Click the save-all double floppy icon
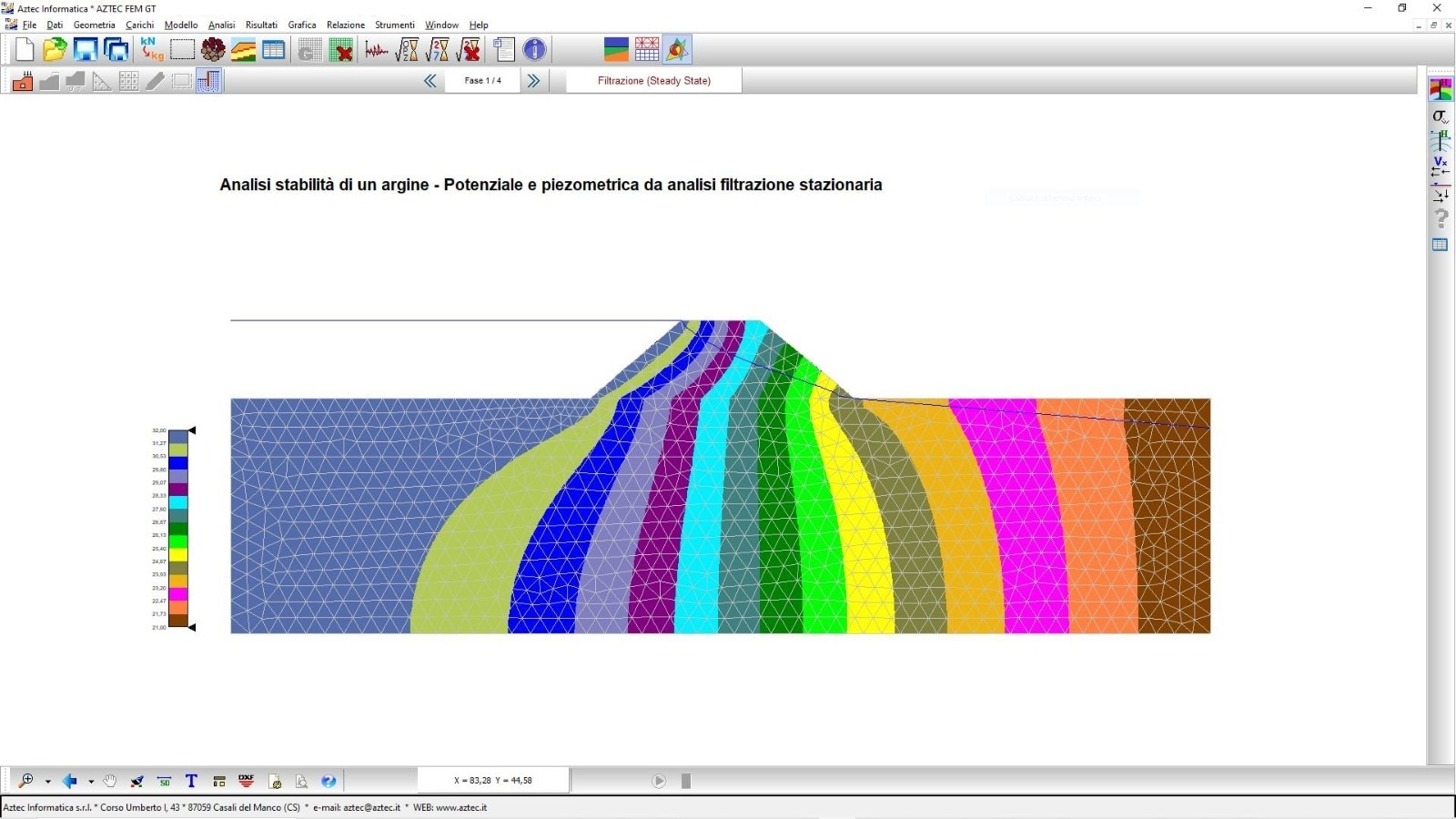The width and height of the screenshot is (1456, 819). [x=116, y=50]
